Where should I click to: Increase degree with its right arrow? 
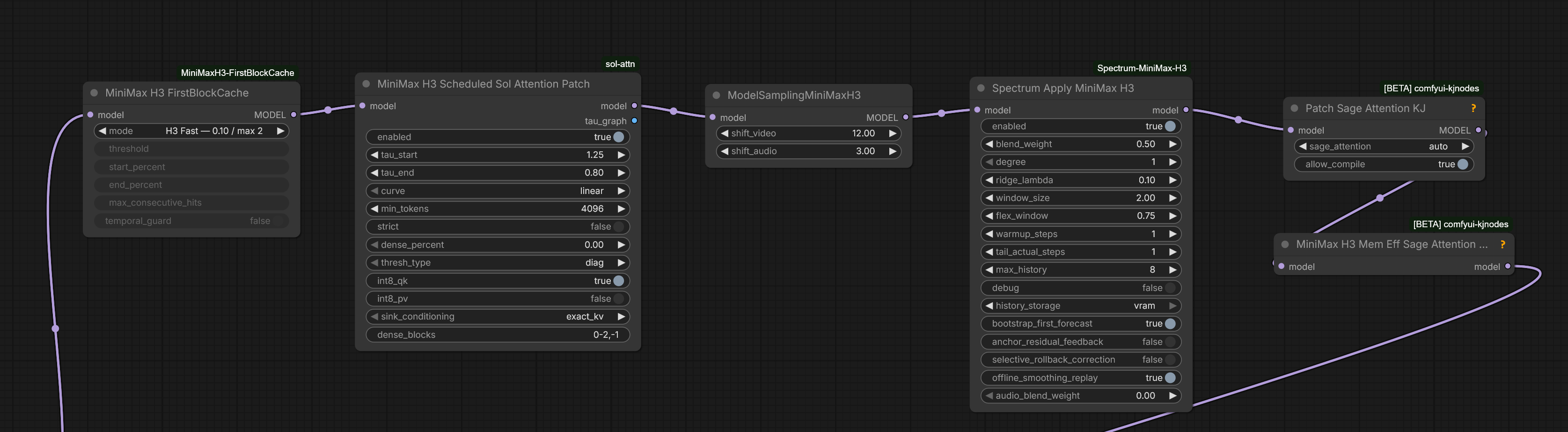click(x=1172, y=162)
